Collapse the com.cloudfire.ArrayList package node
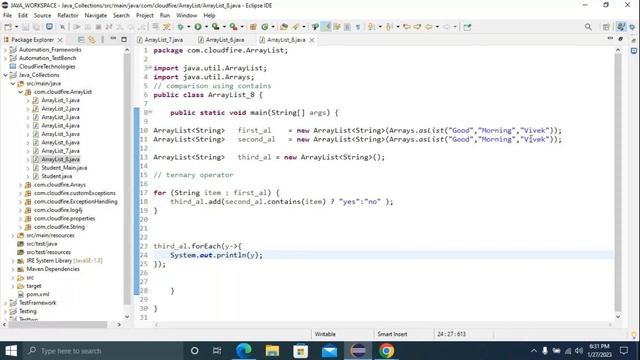640x360 pixels. pyautogui.click(x=20, y=92)
